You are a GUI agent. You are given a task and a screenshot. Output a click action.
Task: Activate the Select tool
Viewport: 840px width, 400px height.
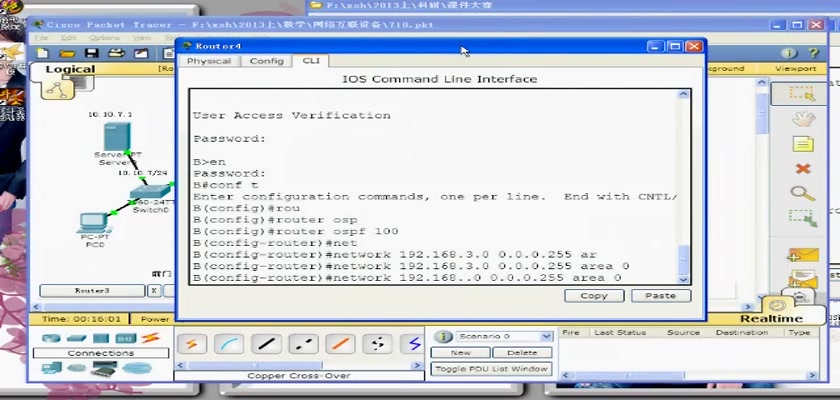click(x=802, y=94)
